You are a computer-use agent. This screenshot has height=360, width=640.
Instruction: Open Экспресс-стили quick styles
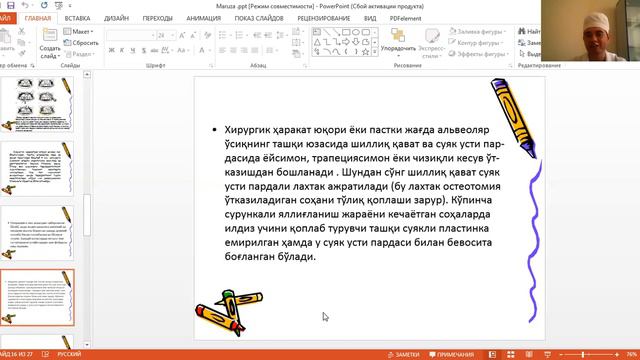(x=431, y=43)
